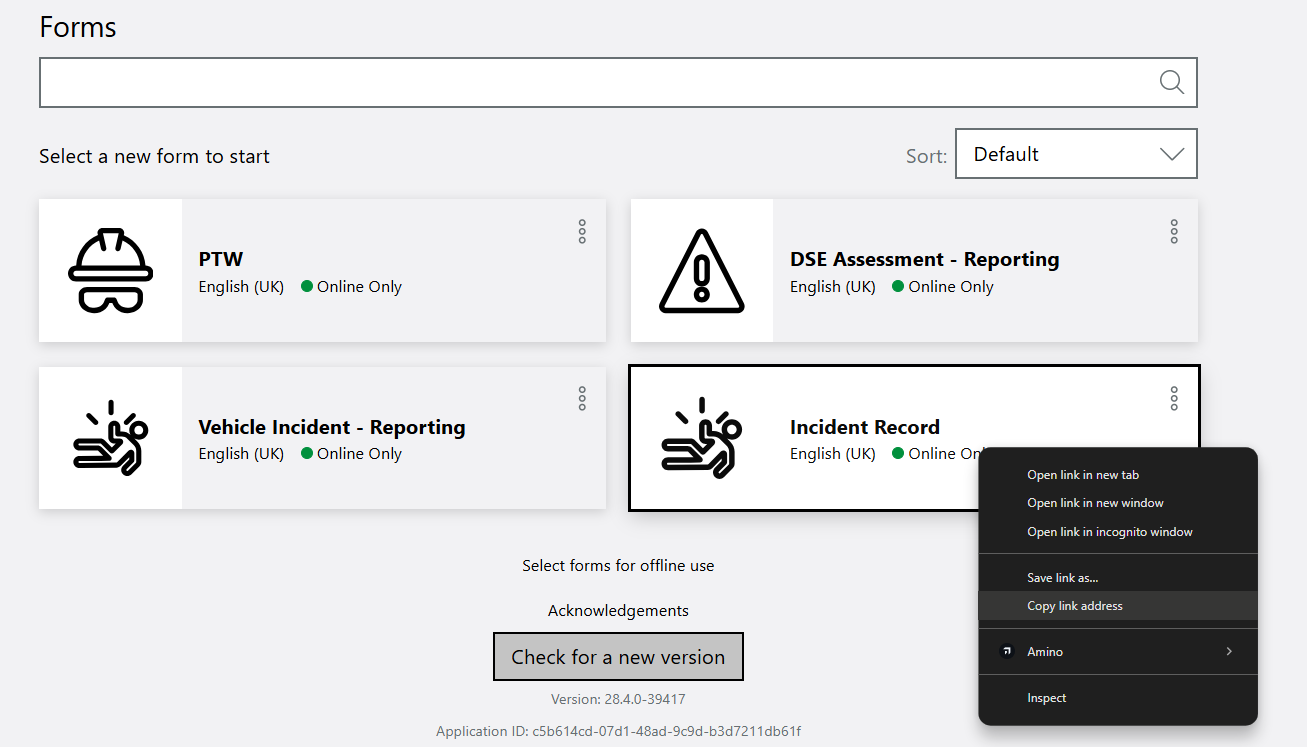Screen dimensions: 1307x747
Task: Choose Open link in new tab
Action: [1083, 475]
